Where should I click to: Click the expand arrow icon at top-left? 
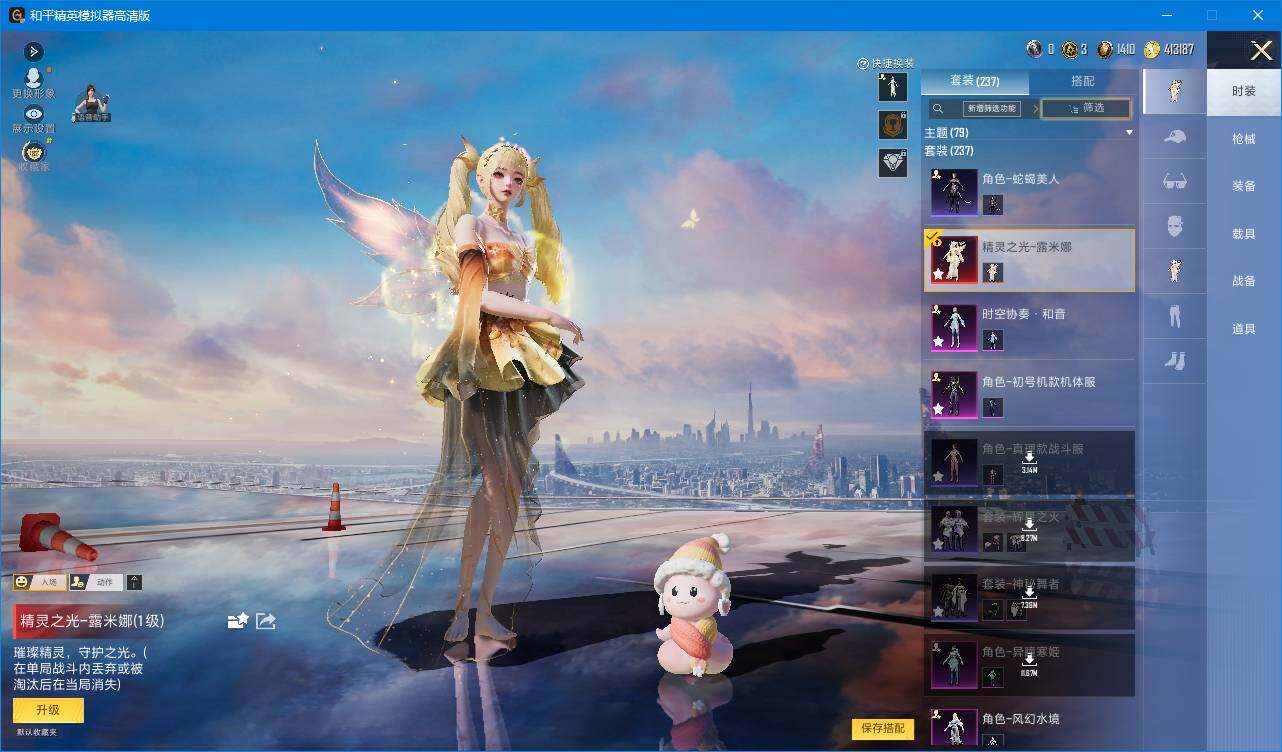(34, 51)
